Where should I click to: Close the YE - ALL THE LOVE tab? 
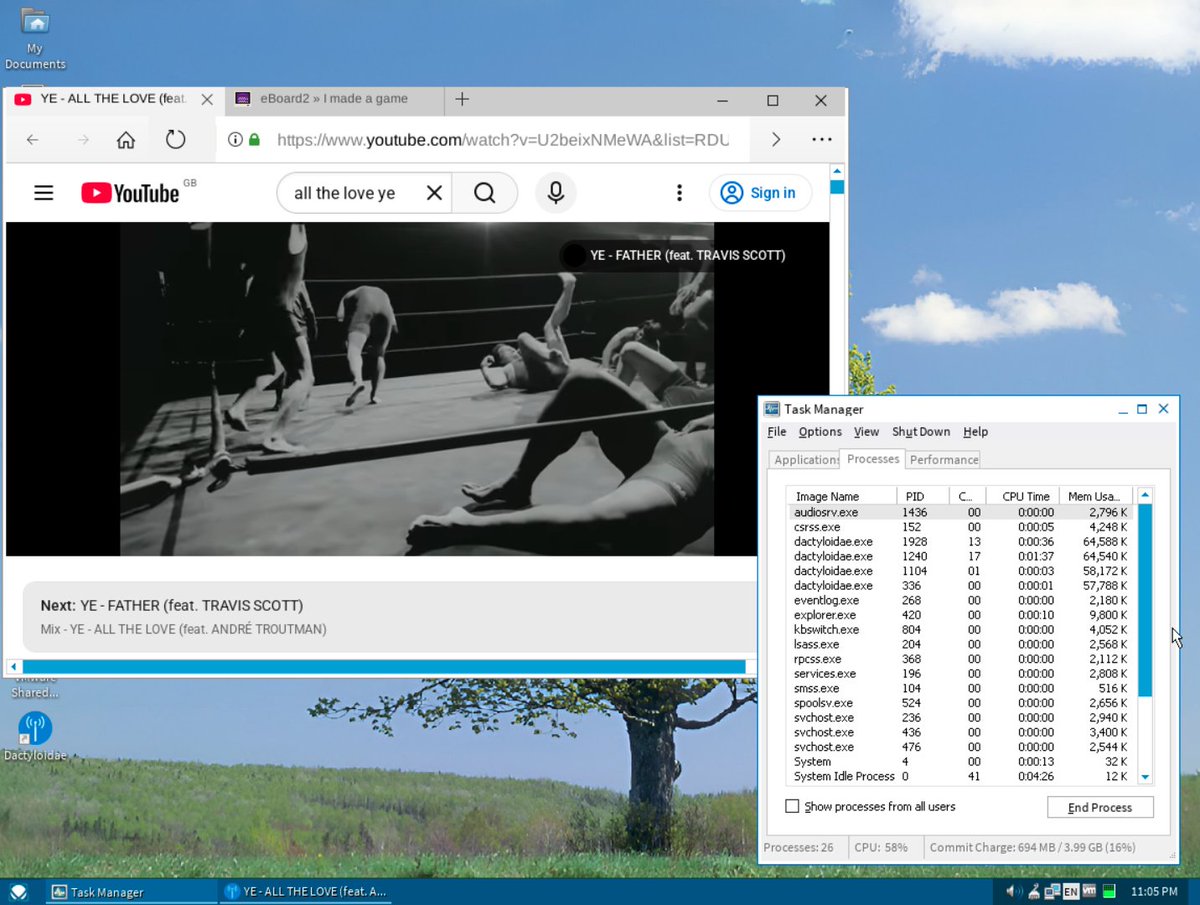pyautogui.click(x=207, y=100)
